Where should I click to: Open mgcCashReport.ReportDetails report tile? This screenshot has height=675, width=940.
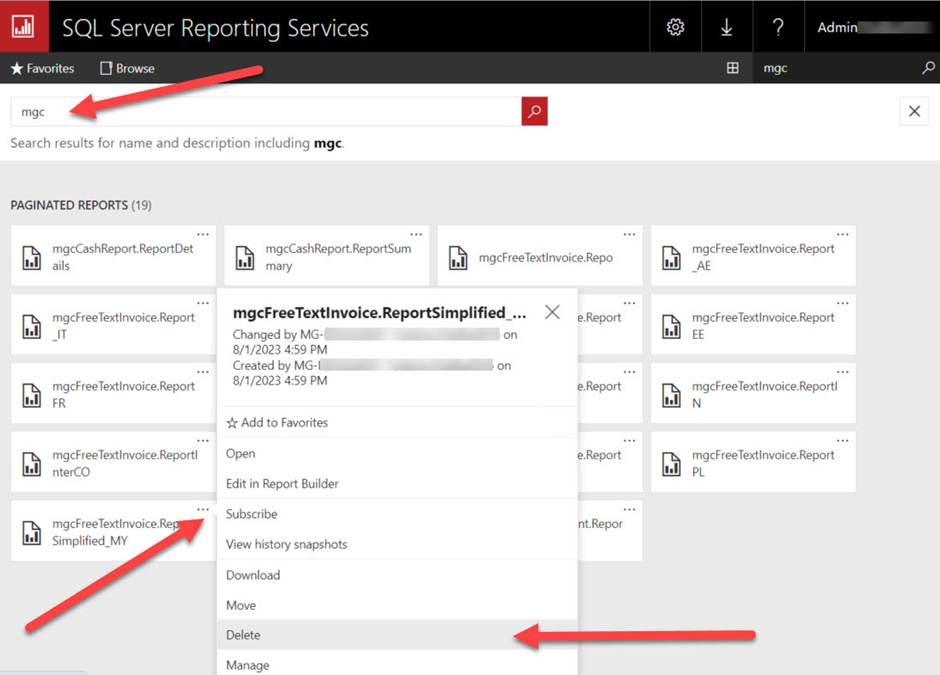113,256
